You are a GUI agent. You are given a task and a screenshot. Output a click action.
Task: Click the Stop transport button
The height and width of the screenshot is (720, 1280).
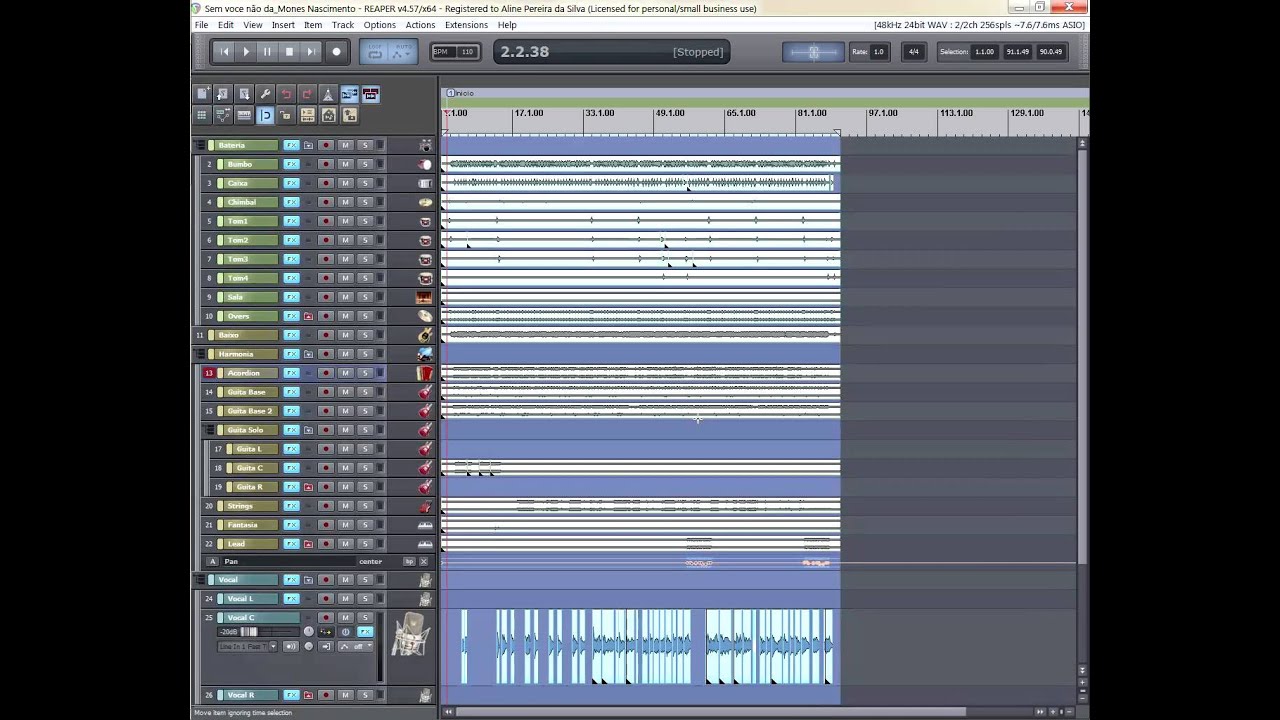coord(289,52)
